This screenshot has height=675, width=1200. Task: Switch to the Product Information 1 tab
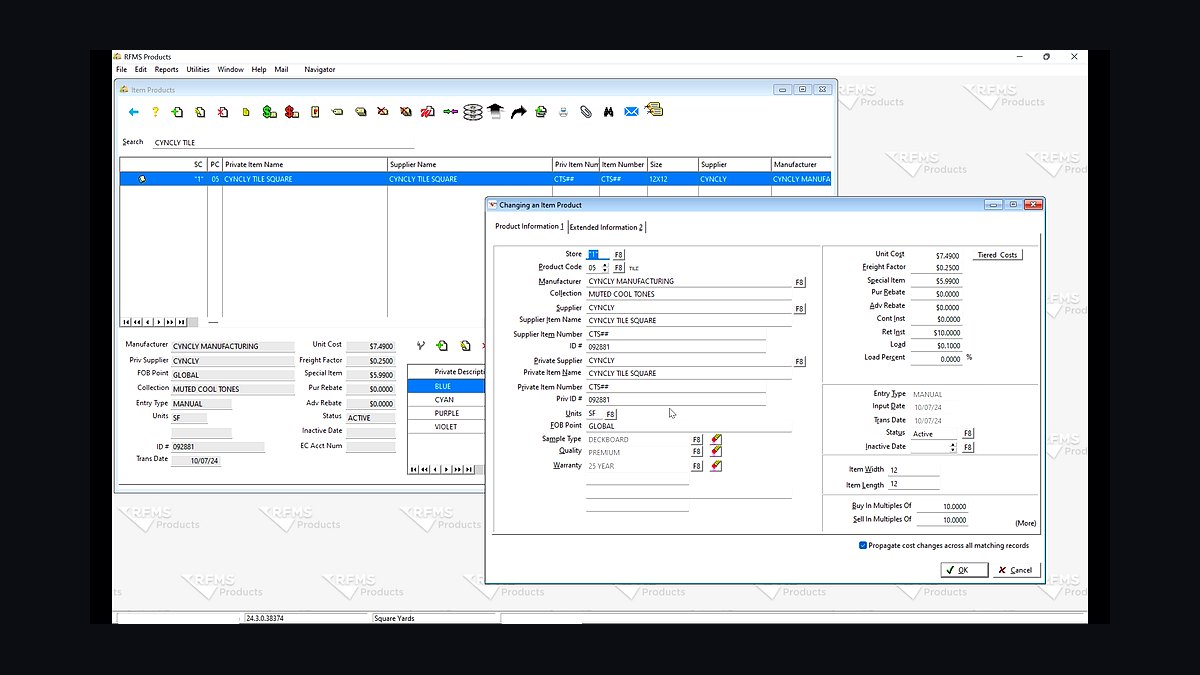(x=530, y=227)
